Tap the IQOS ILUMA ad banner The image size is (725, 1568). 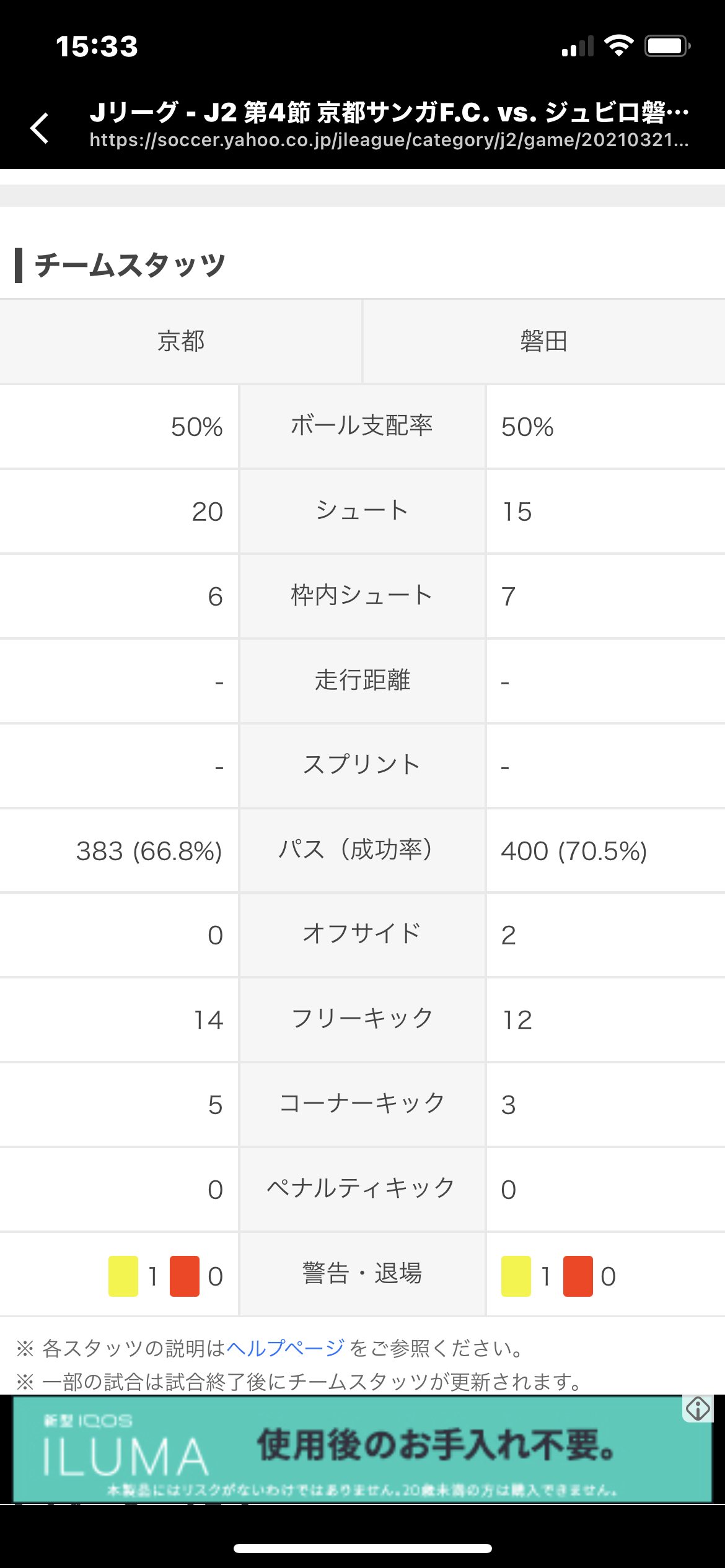(362, 1449)
